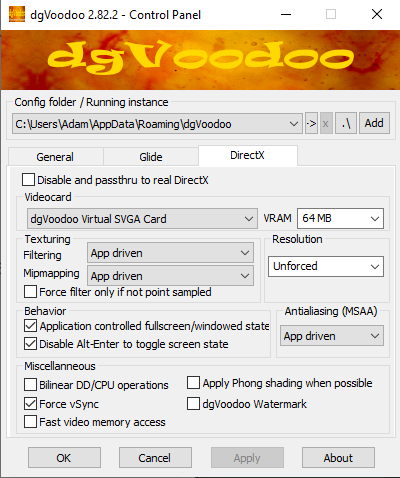Image resolution: width=400 pixels, height=478 pixels.
Task: Check 'Apply Phong shading when possible'
Action: 193,383
